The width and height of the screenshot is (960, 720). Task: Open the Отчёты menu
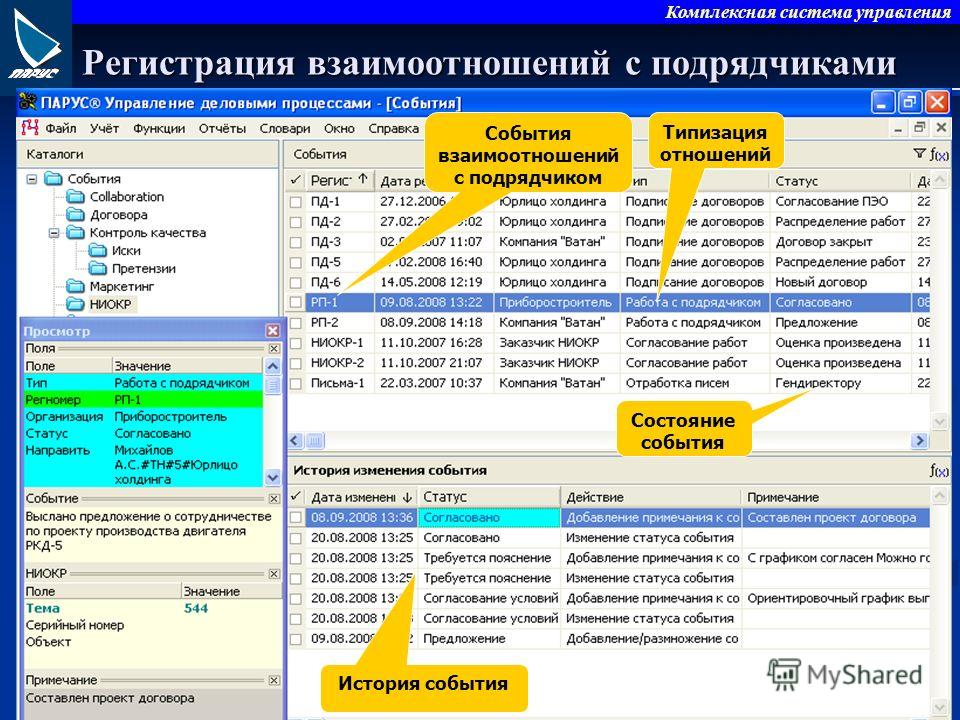(222, 129)
